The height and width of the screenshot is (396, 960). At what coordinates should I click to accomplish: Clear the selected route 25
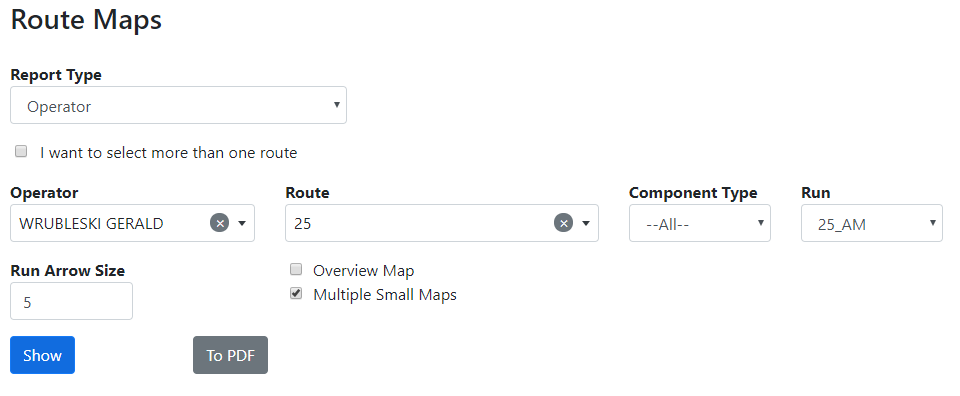click(x=563, y=223)
